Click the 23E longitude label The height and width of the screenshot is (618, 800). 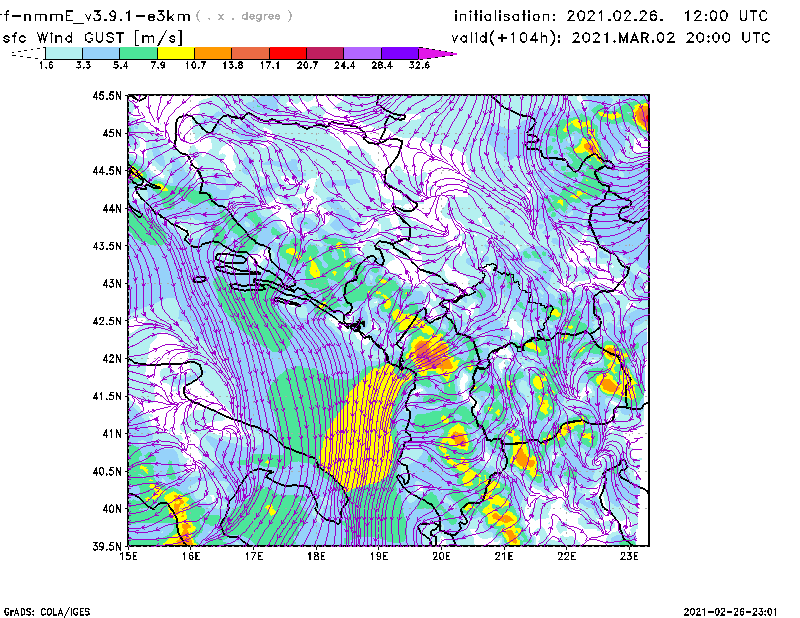[x=629, y=556]
